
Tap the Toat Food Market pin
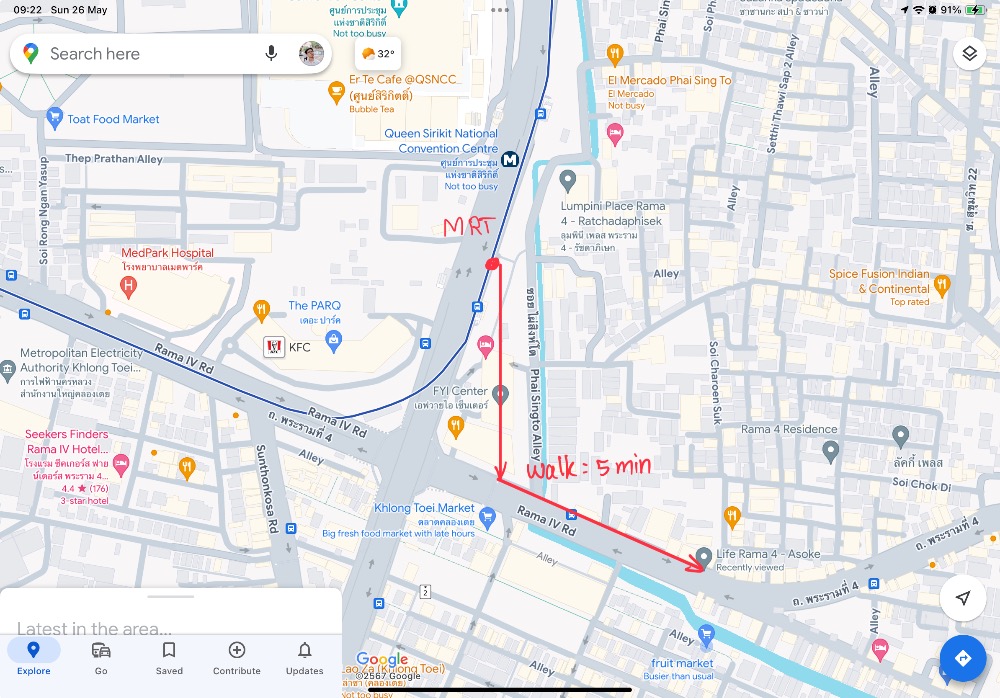55,119
